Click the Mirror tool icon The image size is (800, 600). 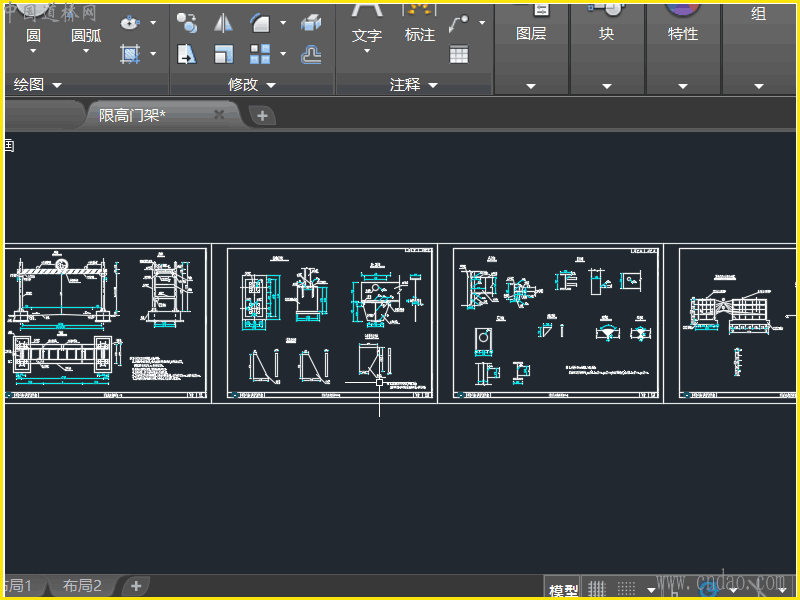coord(223,22)
